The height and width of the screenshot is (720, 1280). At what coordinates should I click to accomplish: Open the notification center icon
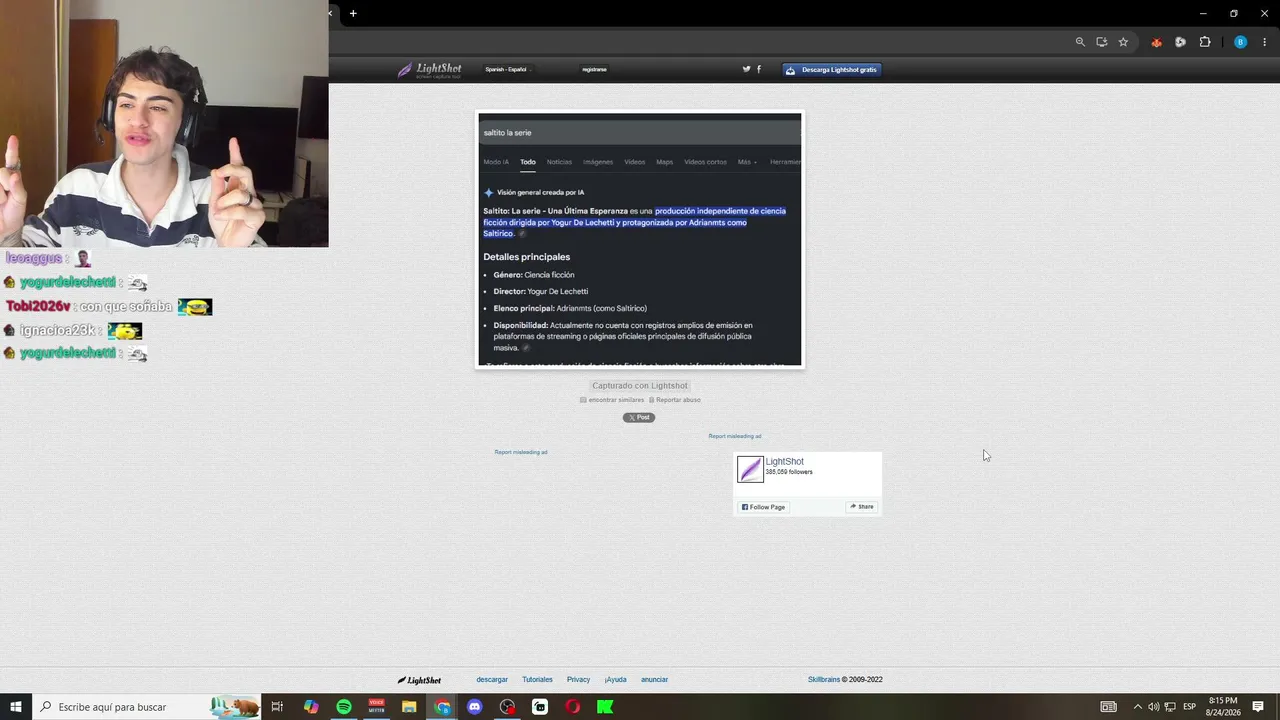point(1258,707)
